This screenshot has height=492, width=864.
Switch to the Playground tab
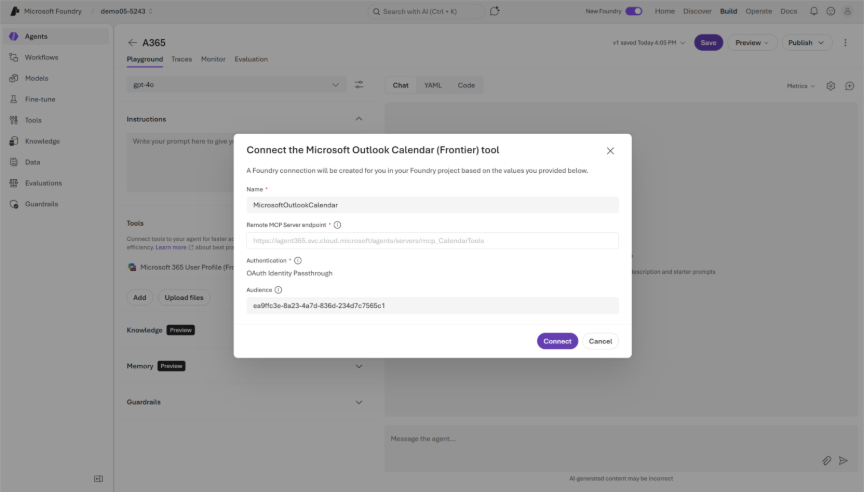coord(145,59)
